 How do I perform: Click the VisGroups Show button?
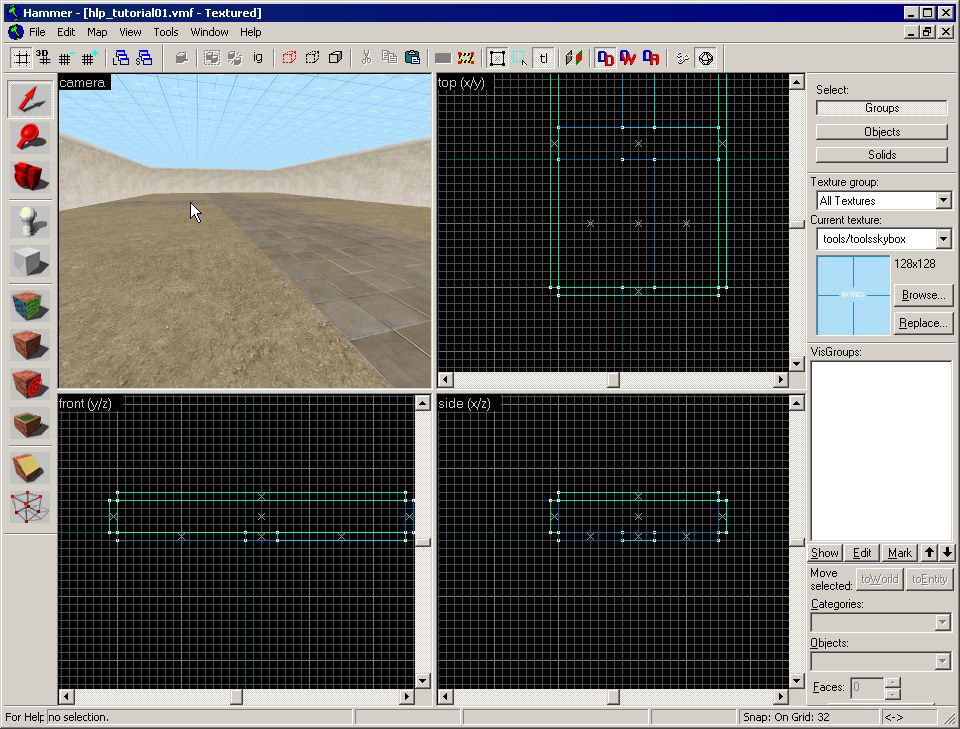tap(825, 553)
